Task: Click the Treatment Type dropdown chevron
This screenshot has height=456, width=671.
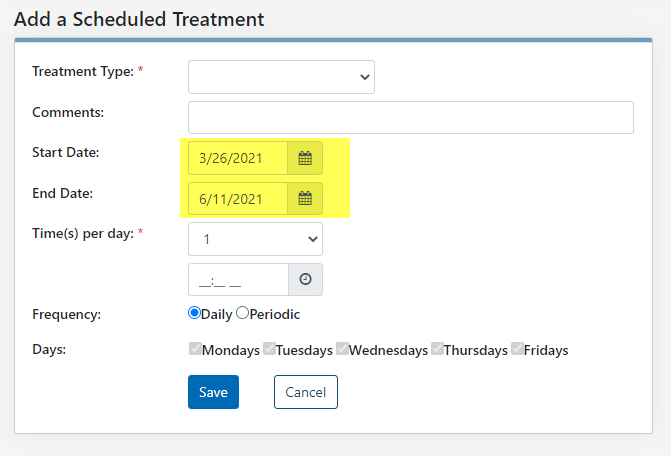Action: pos(365,77)
